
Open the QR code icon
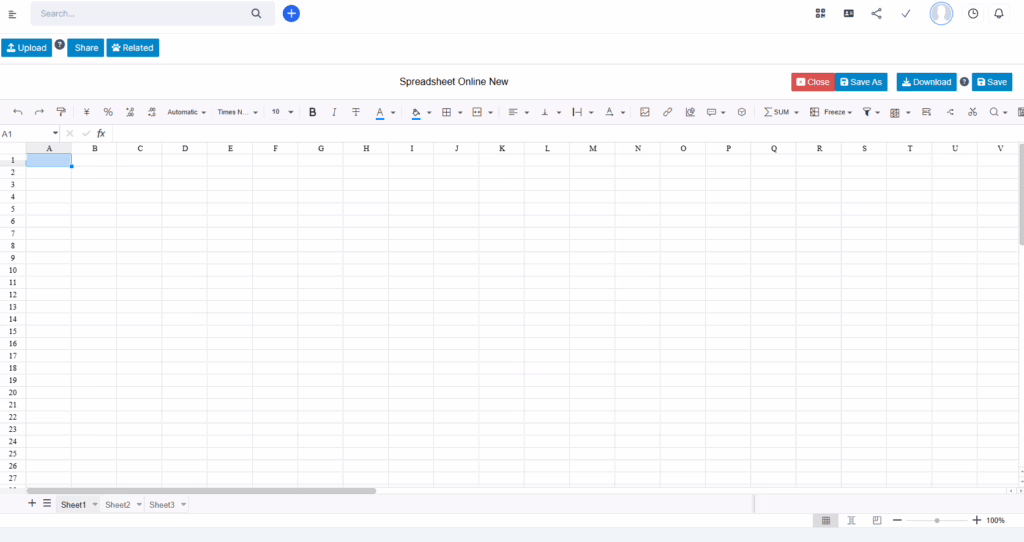(820, 13)
